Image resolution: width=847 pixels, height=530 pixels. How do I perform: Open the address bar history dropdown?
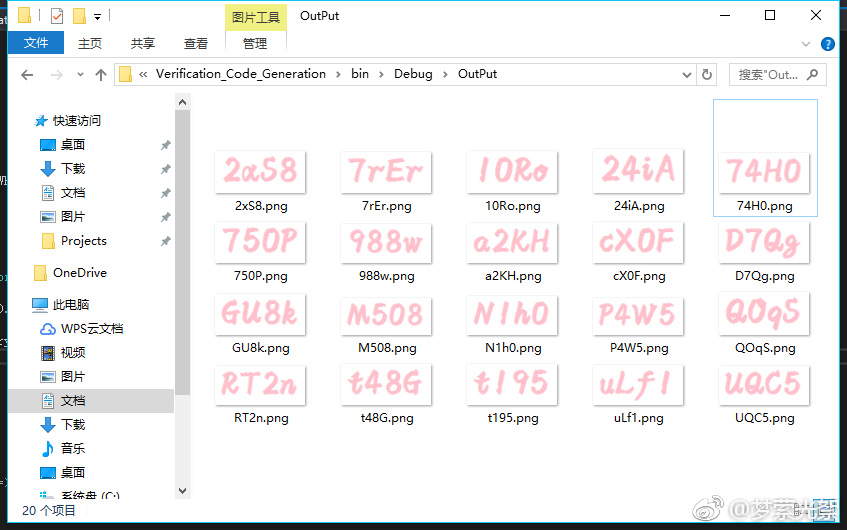pyautogui.click(x=686, y=75)
